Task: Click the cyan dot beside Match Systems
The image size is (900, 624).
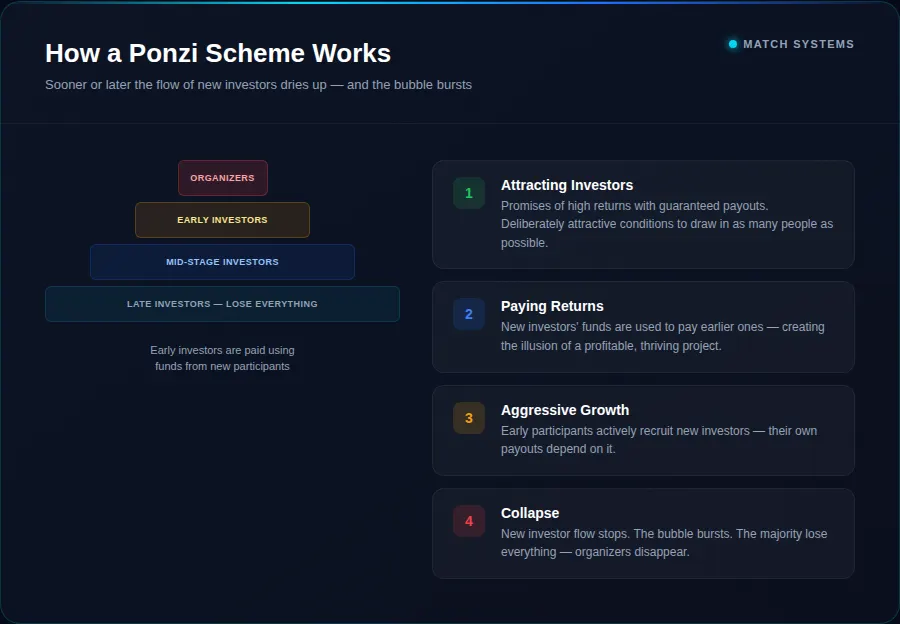Action: [733, 44]
